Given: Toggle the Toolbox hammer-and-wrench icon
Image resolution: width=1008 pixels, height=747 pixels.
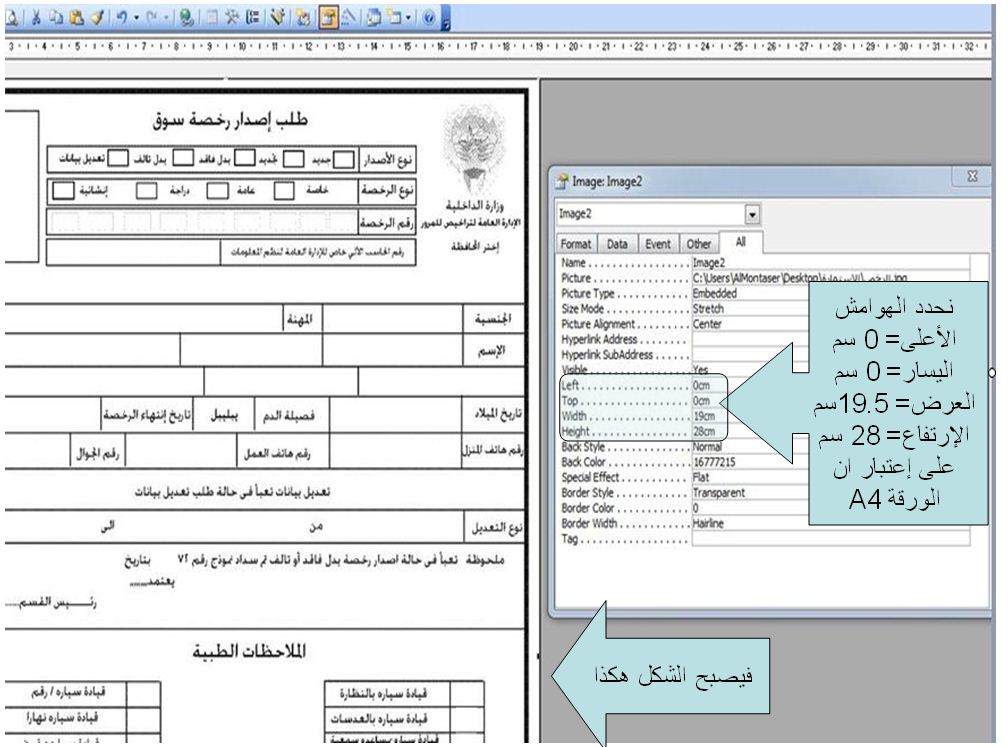Looking at the screenshot, I should tap(231, 18).
